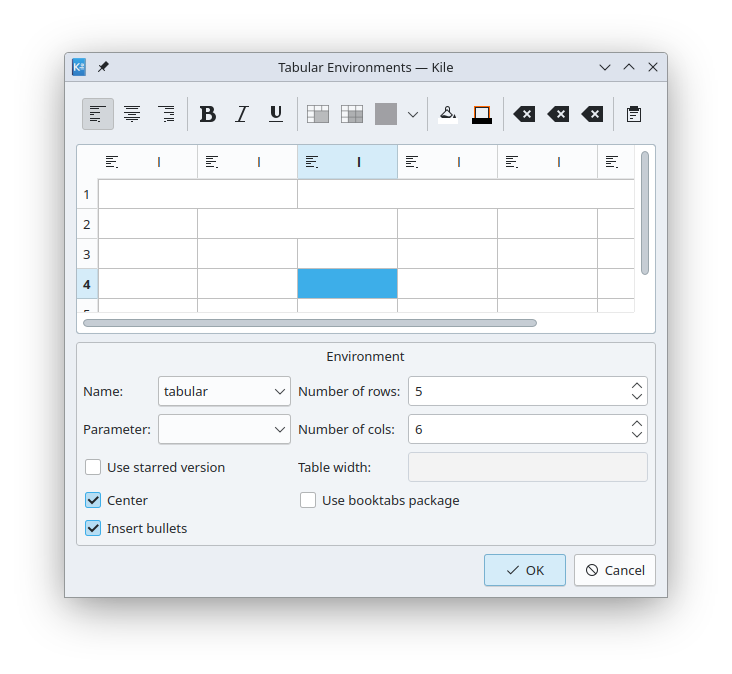Viewport: 732px width, 674px height.
Task: Click the Join Cells icon
Action: click(318, 114)
